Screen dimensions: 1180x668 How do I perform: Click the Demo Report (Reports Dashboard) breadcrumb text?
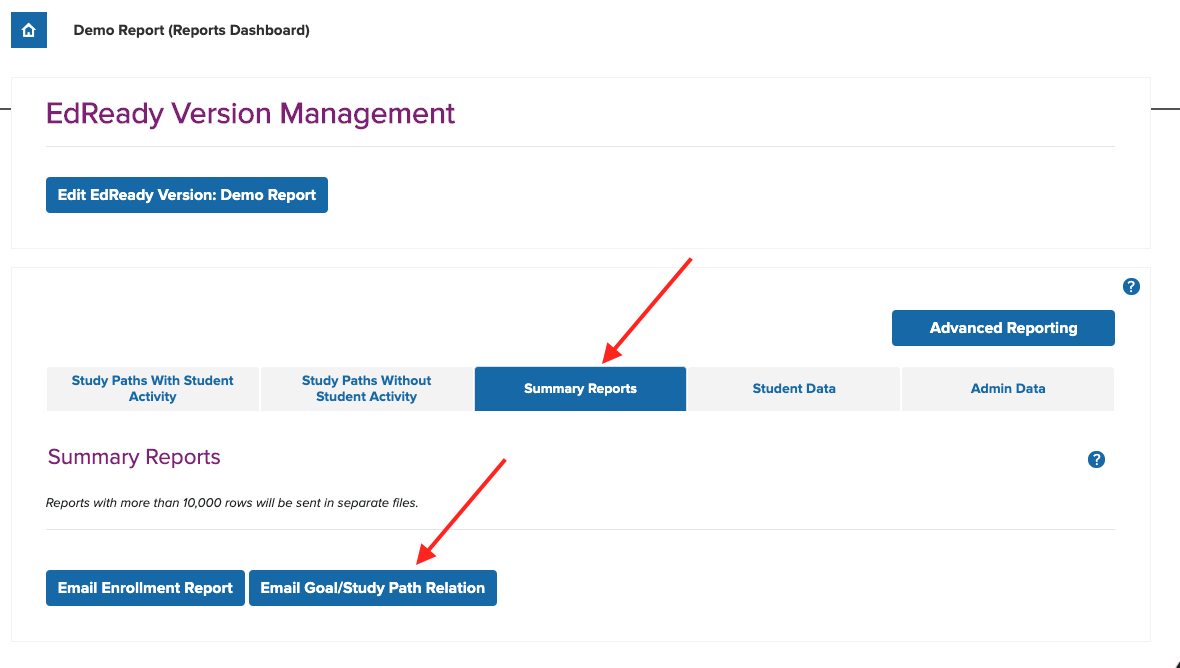click(x=191, y=30)
